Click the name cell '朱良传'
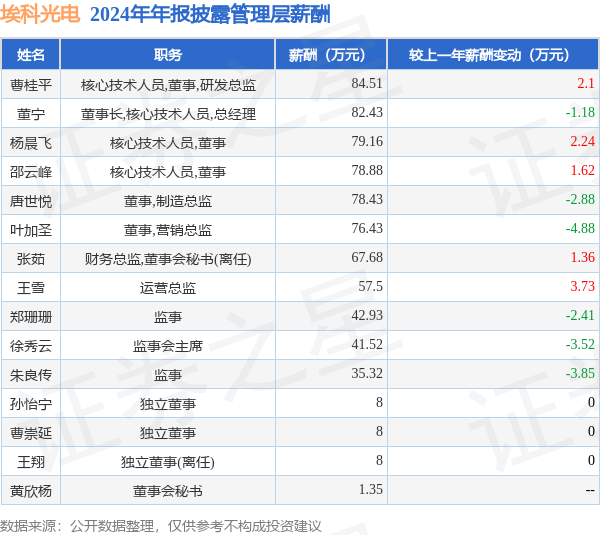This screenshot has height=535, width=600. pos(31,375)
